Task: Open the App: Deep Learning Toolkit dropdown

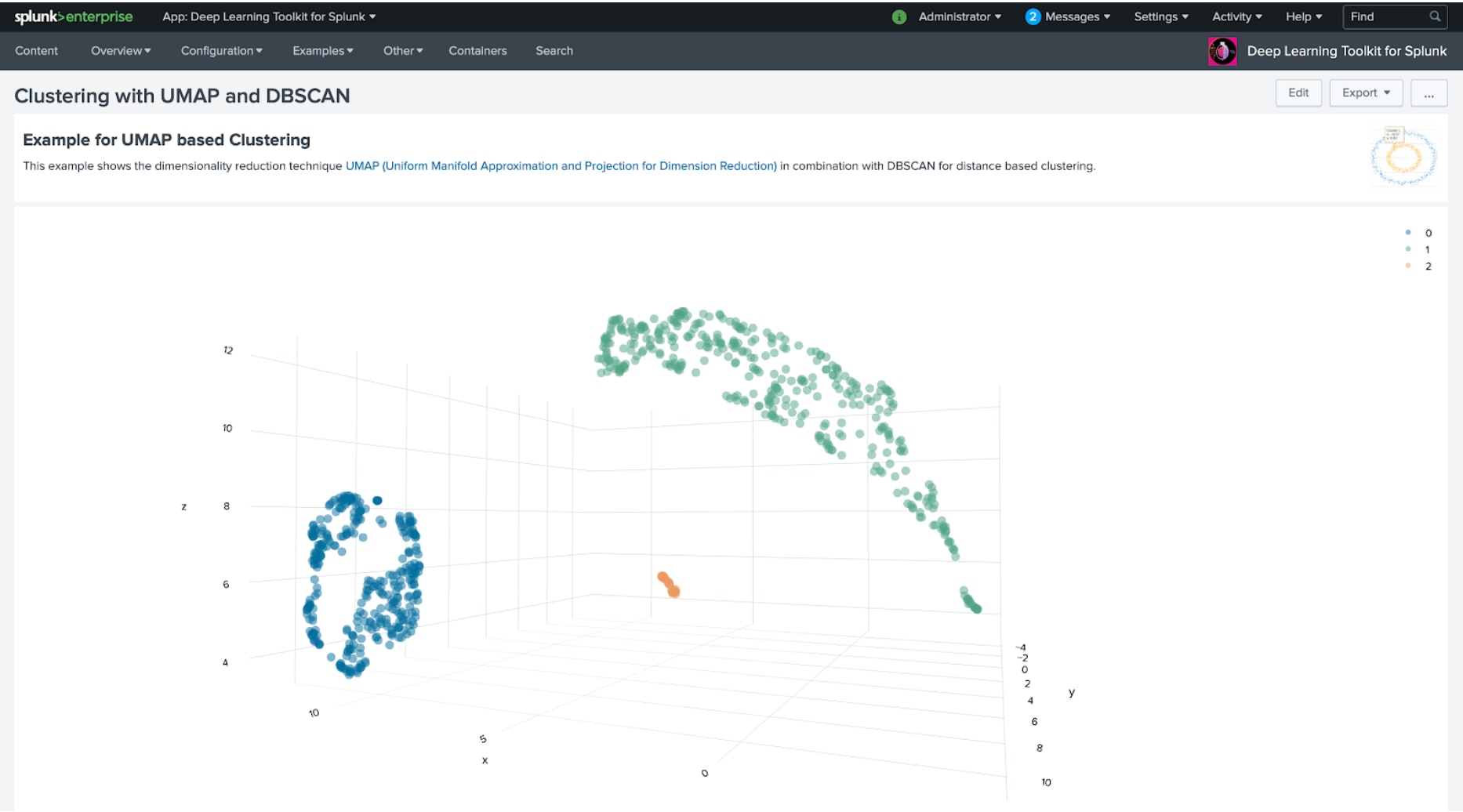Action: [x=269, y=16]
